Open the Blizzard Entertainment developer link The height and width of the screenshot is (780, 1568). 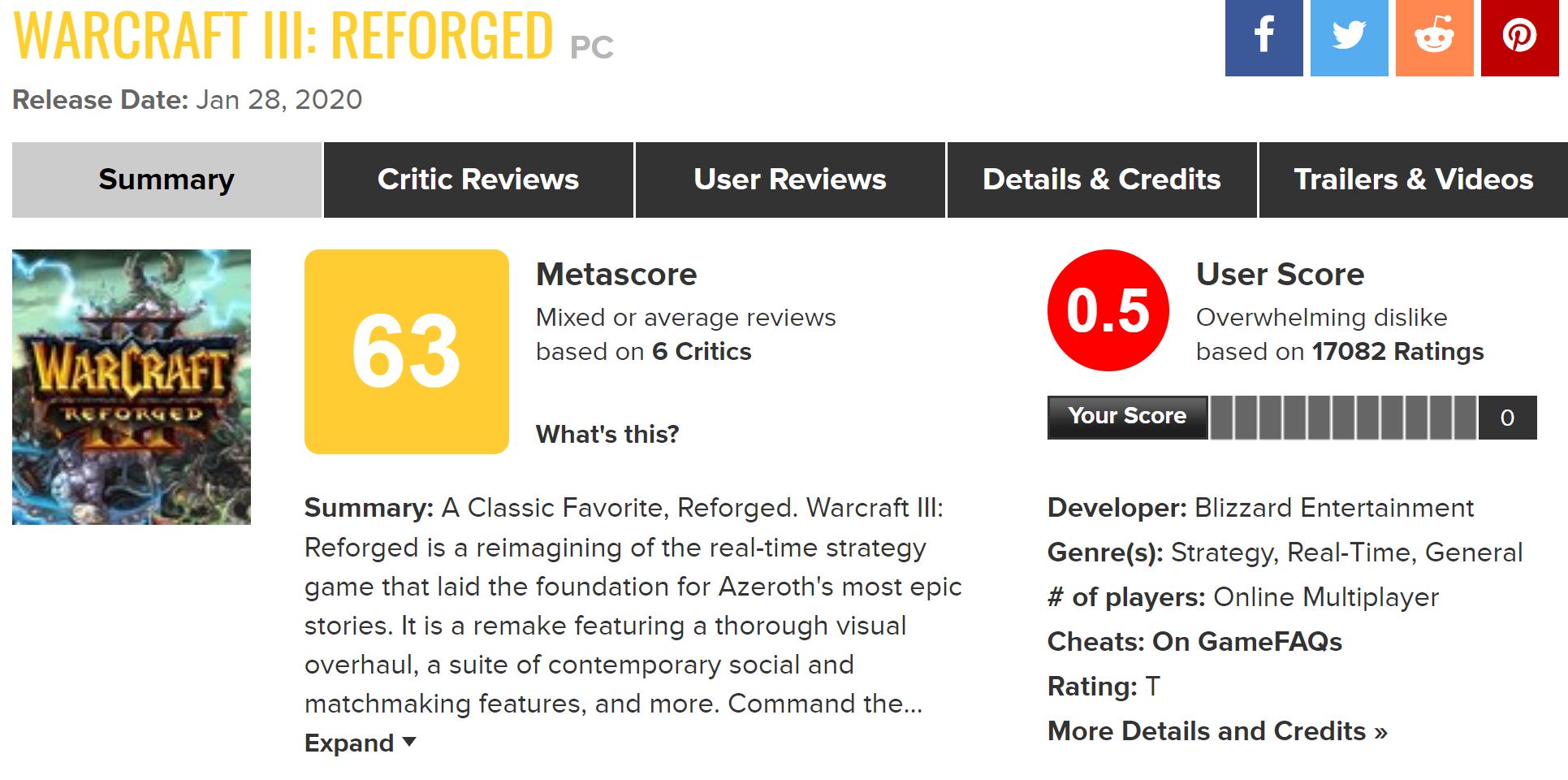point(1334,508)
